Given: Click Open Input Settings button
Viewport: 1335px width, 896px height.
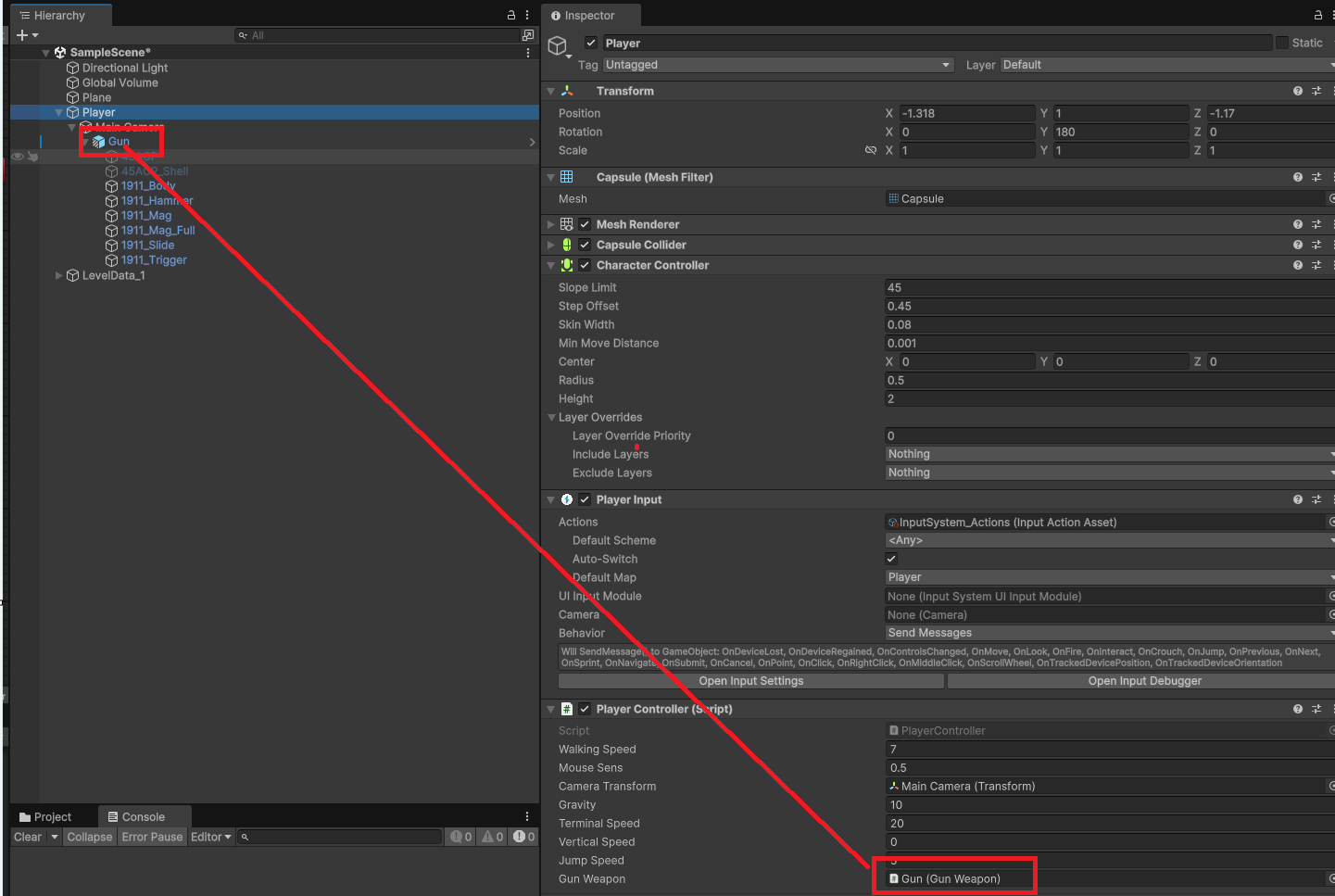Looking at the screenshot, I should (751, 681).
